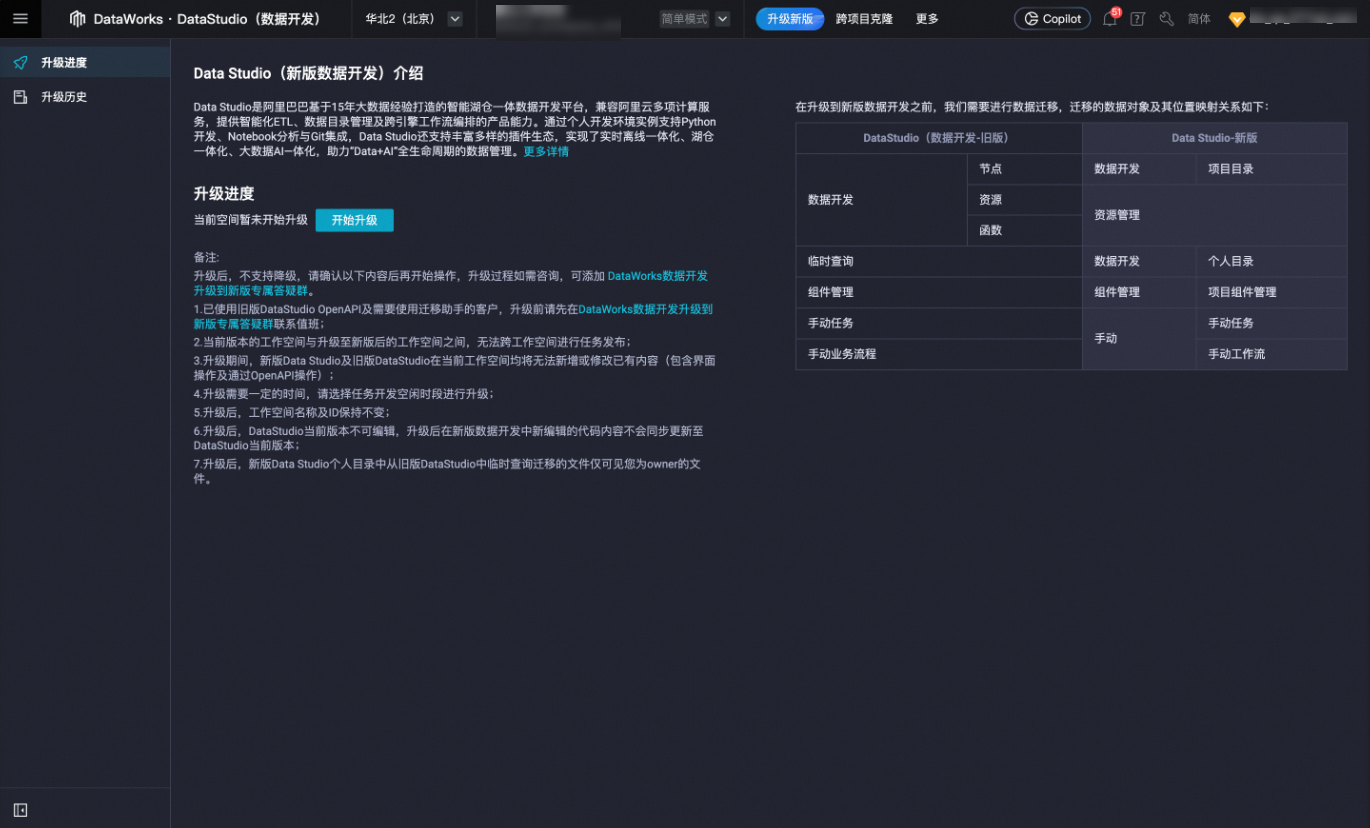The height and width of the screenshot is (828, 1370).
Task: Open the 更多详情 link
Action: point(546,152)
